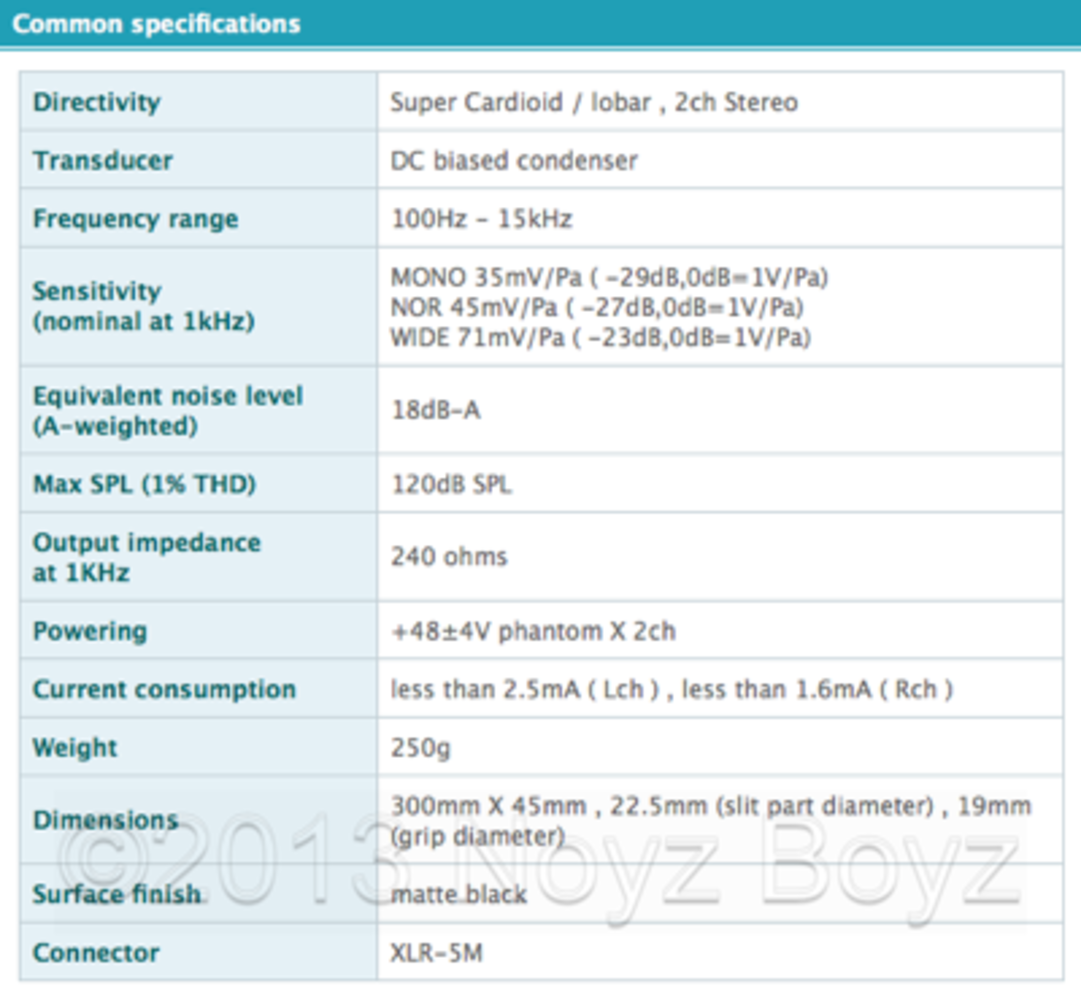Screen dimensions: 1081x1000
Task: Click the WIDE 71mV/Pa sensitivity line
Action: (600, 338)
